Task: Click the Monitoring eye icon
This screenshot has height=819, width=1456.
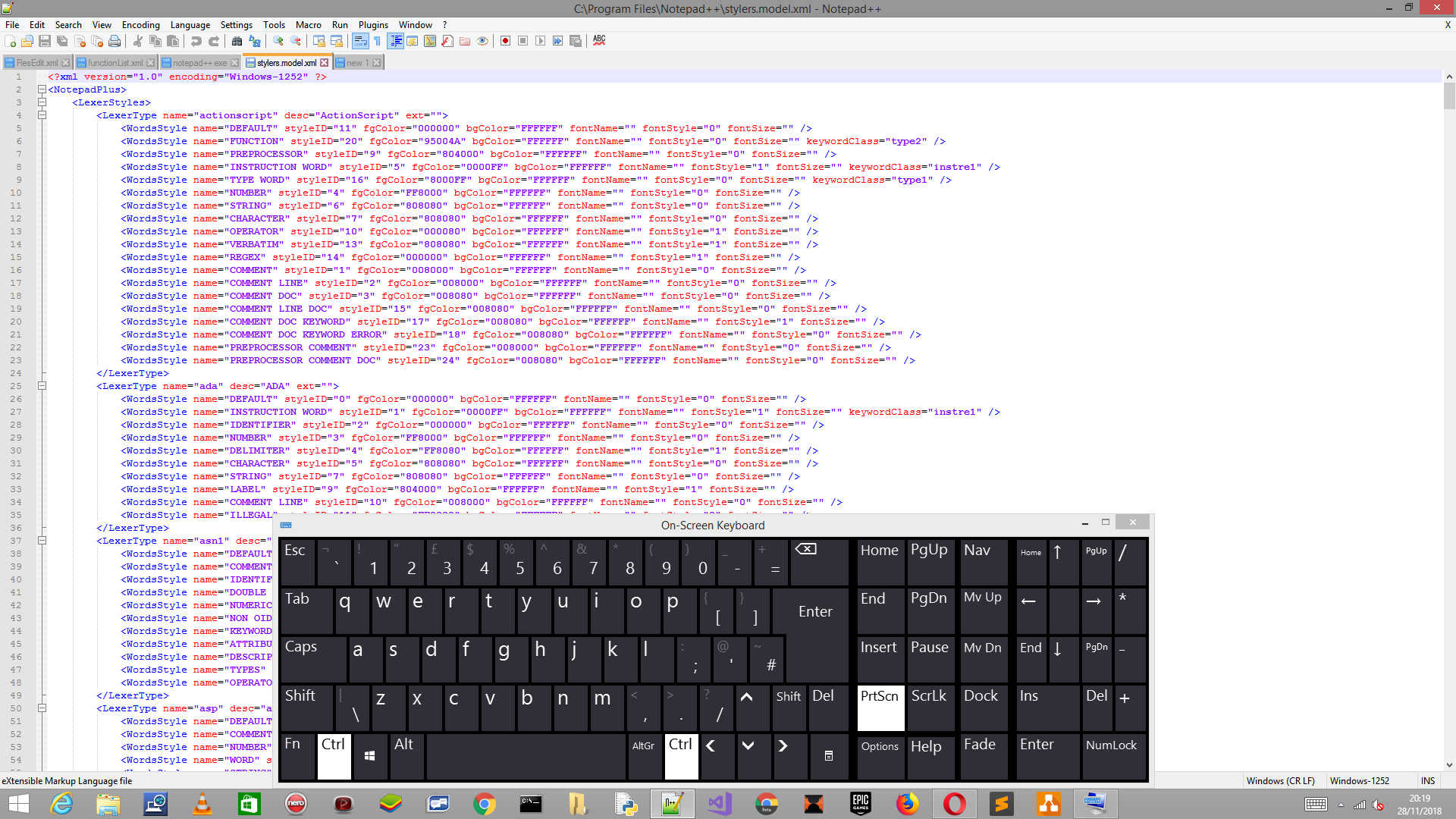Action: [x=482, y=41]
